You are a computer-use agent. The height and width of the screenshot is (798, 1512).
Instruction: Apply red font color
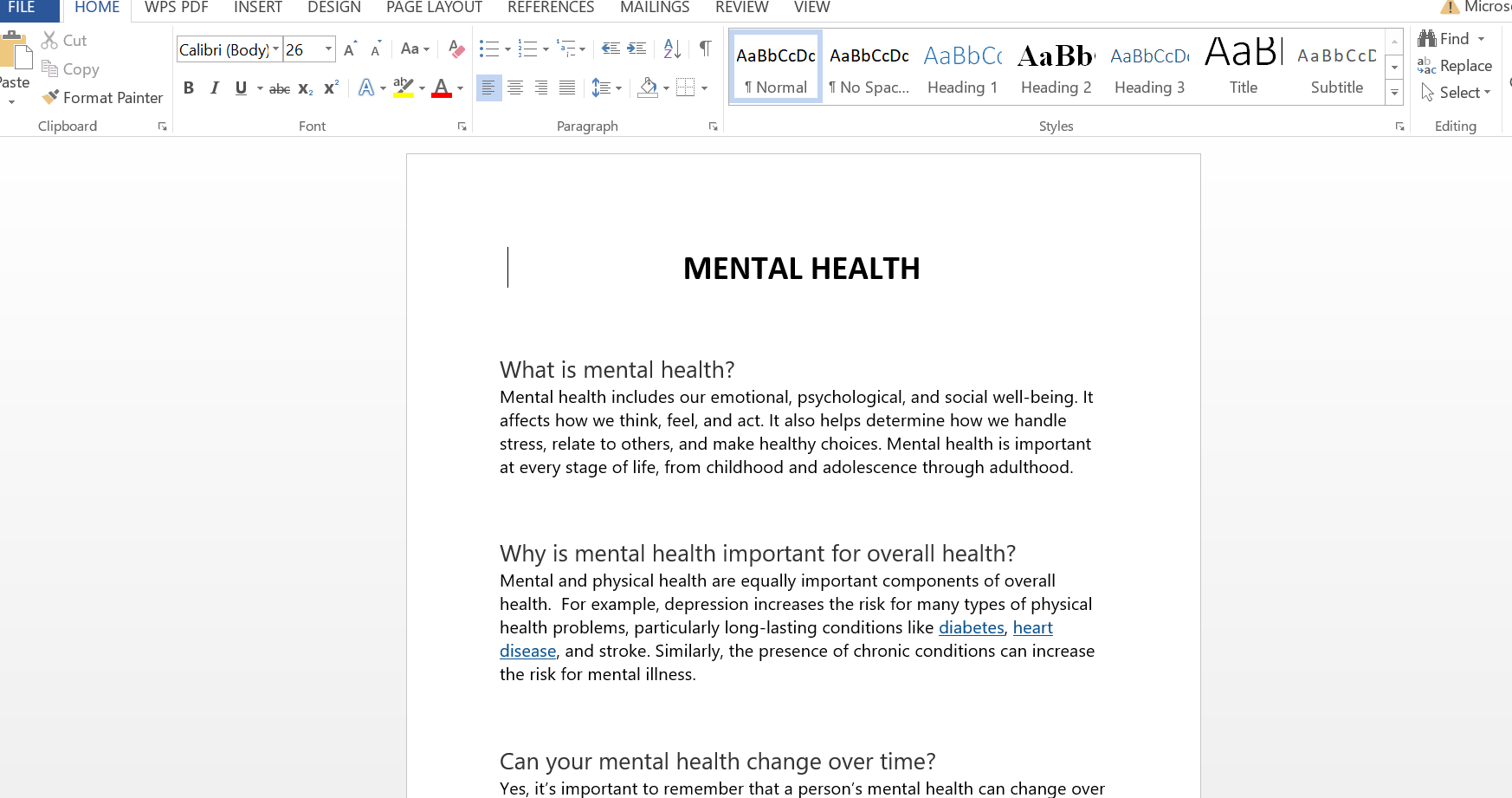click(442, 88)
